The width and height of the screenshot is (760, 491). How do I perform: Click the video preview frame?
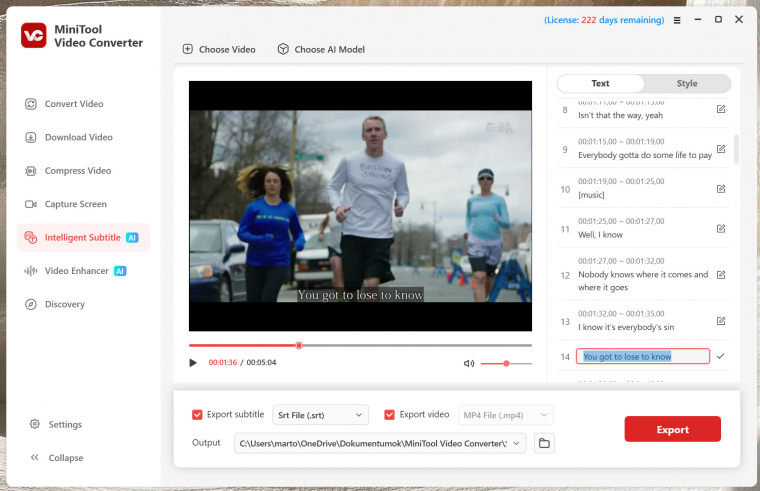(360, 206)
